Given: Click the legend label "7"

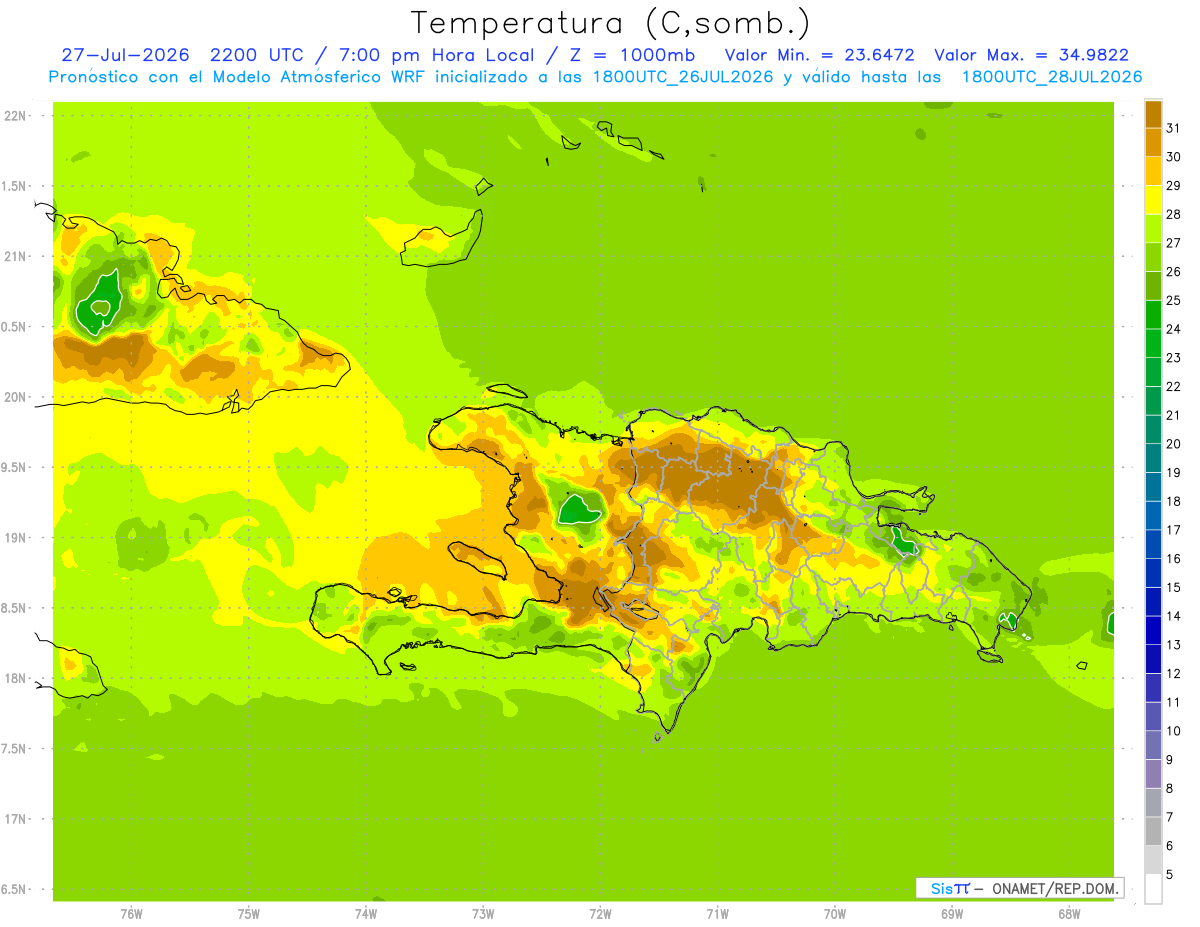Looking at the screenshot, I should coord(1169,817).
